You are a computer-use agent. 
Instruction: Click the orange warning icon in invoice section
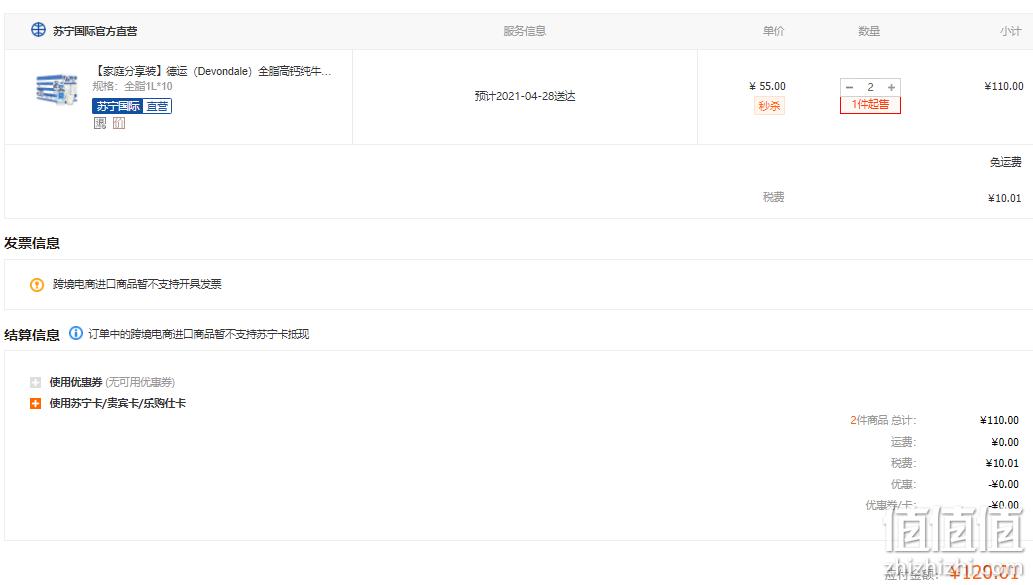37,285
